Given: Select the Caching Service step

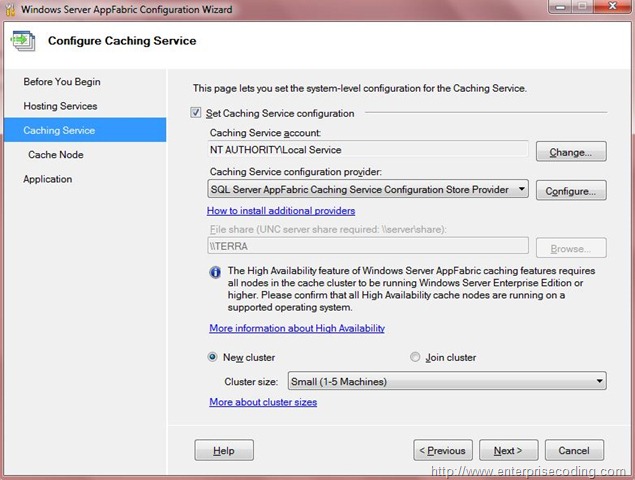Looking at the screenshot, I should tap(85, 130).
